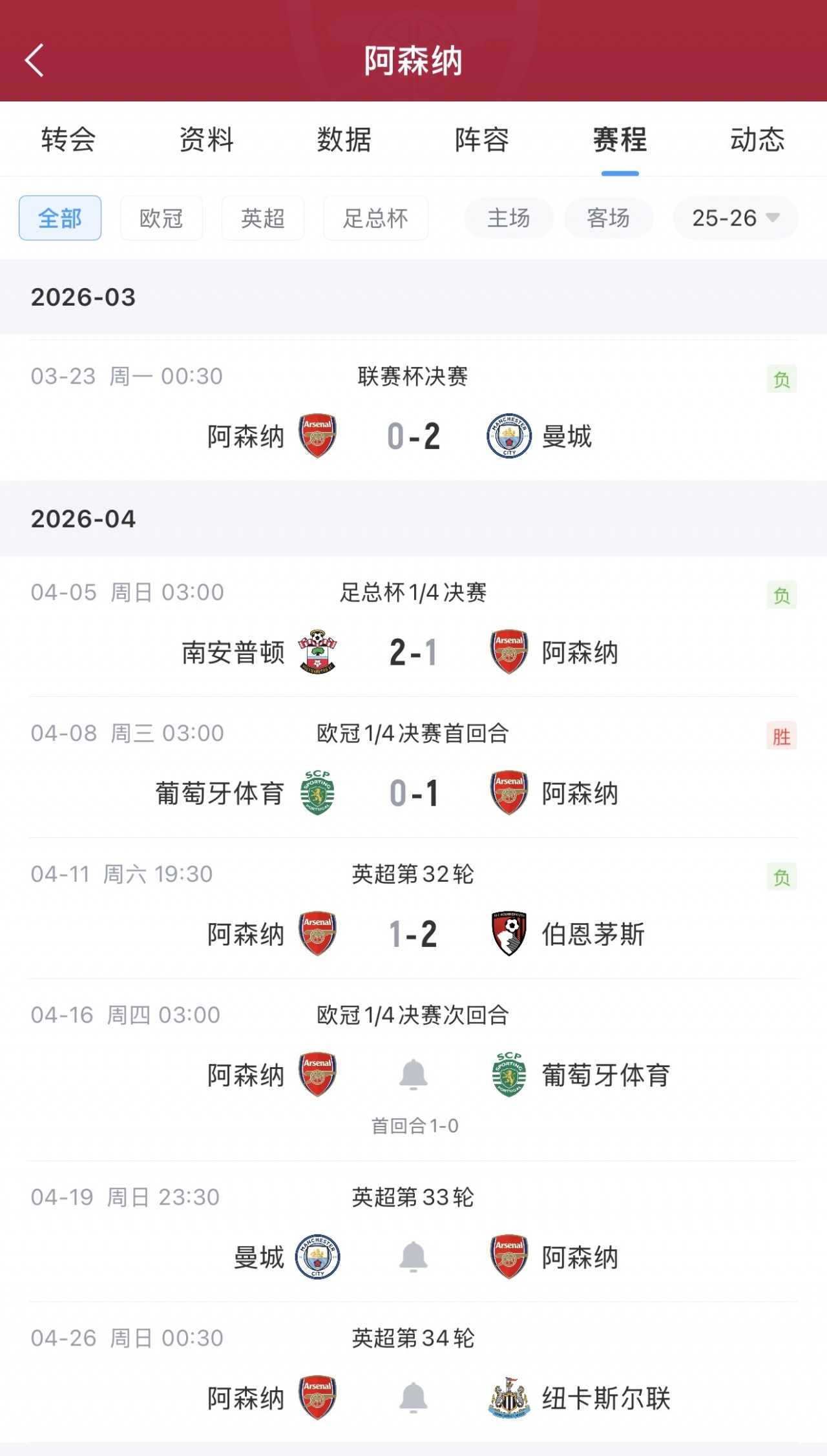Click Arsenal crest in the Bournemouth match
827x1456 pixels.
tap(317, 933)
